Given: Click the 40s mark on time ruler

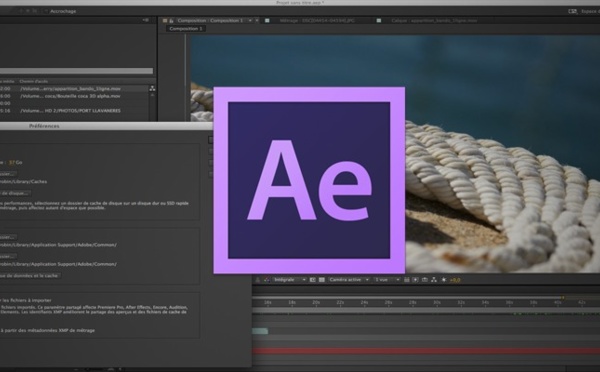Looking at the screenshot, I should point(558,302).
